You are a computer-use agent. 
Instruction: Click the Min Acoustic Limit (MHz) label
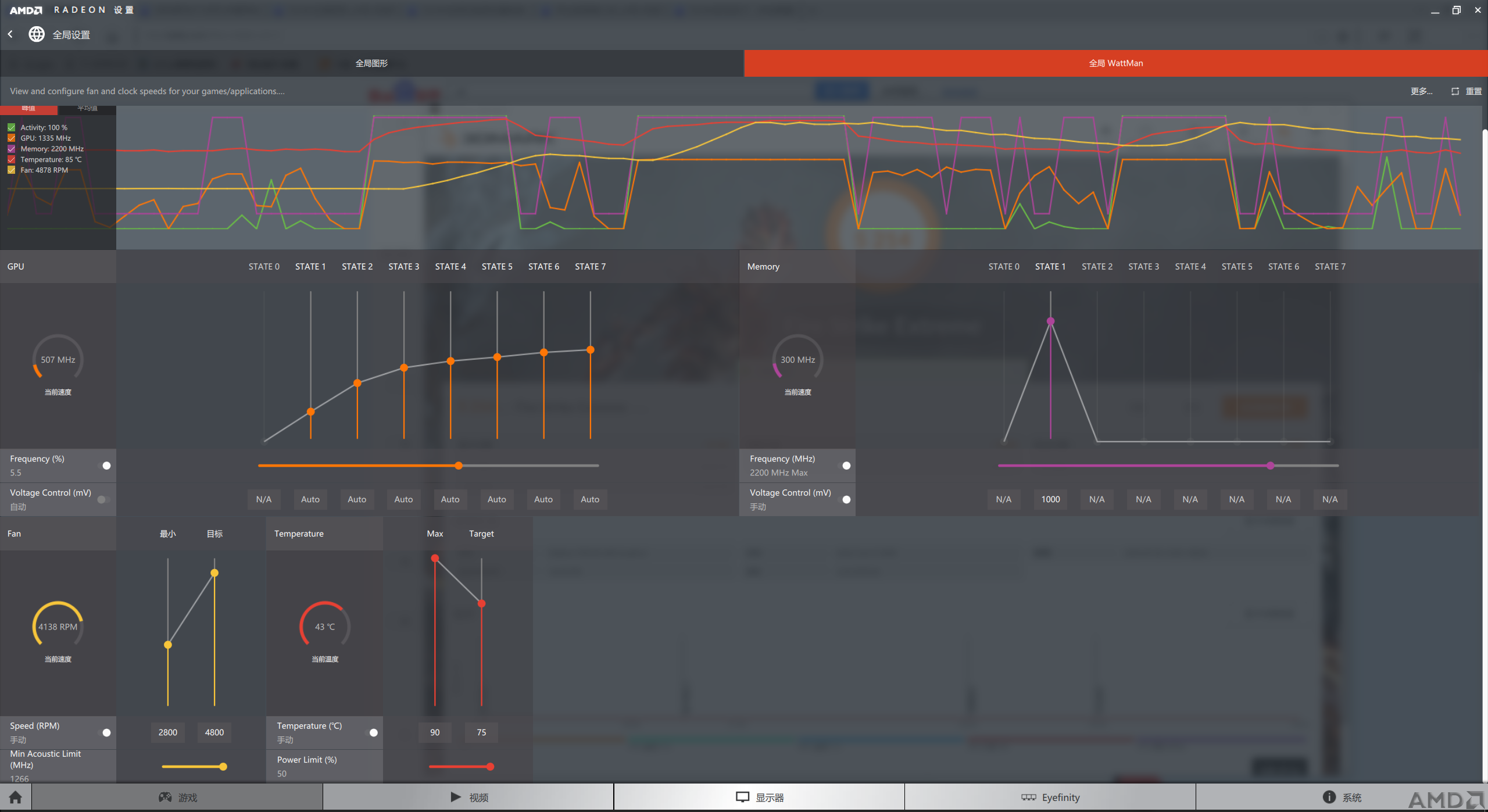[x=45, y=759]
